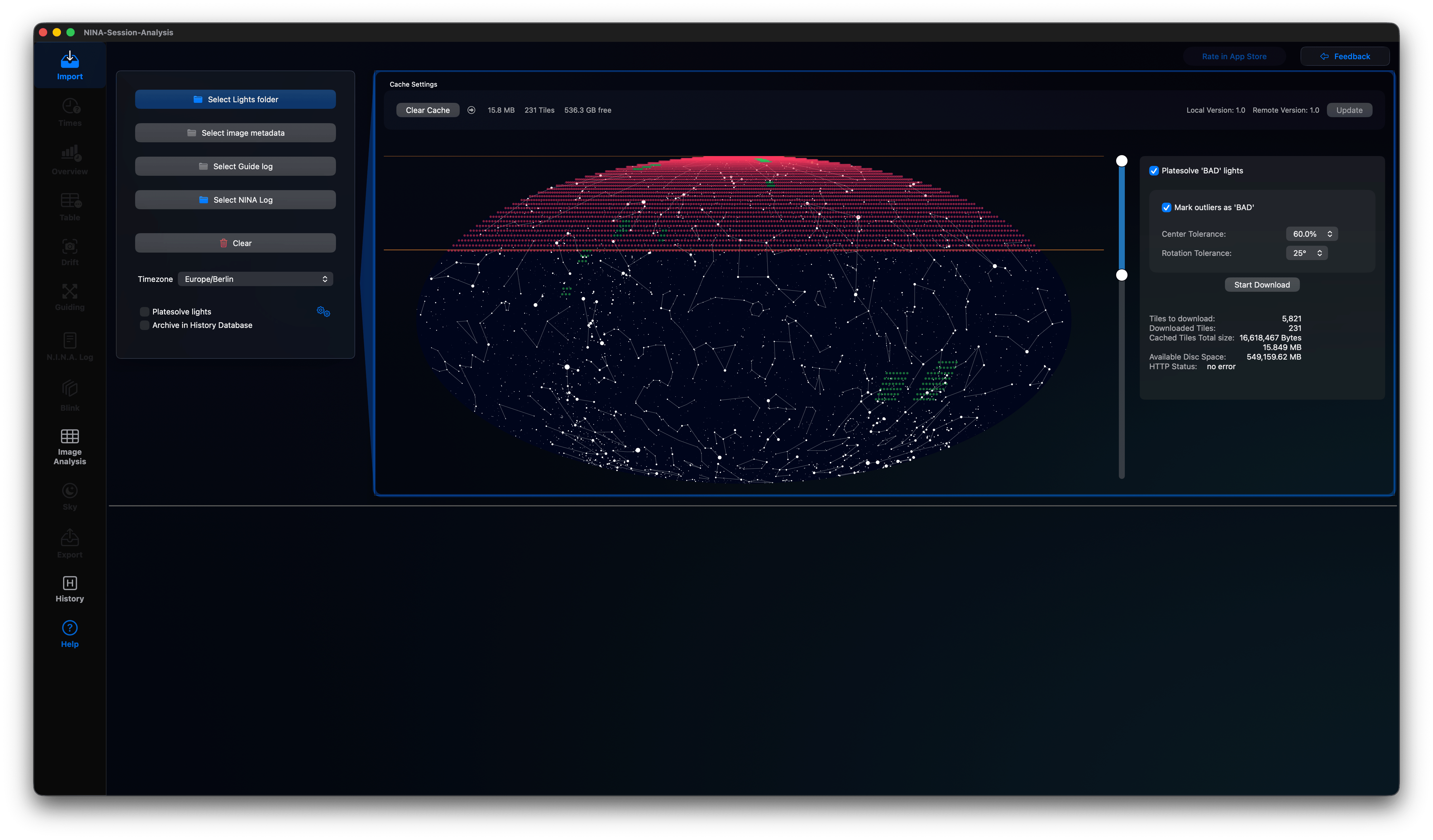Image resolution: width=1433 pixels, height=840 pixels.
Task: Click the '15.8 MB' cache size text
Action: (x=501, y=110)
